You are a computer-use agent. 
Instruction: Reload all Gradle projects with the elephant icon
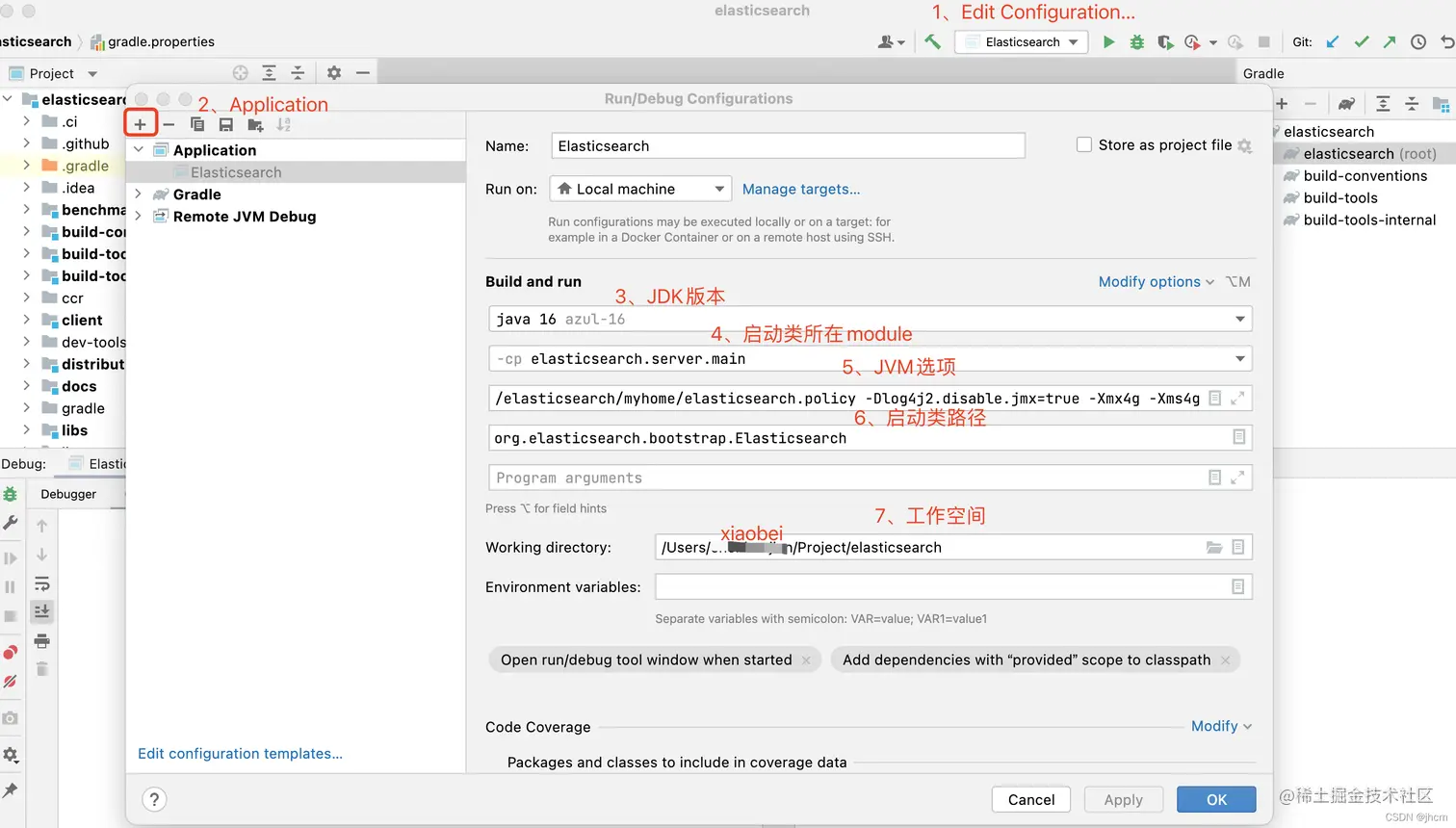tap(1346, 103)
